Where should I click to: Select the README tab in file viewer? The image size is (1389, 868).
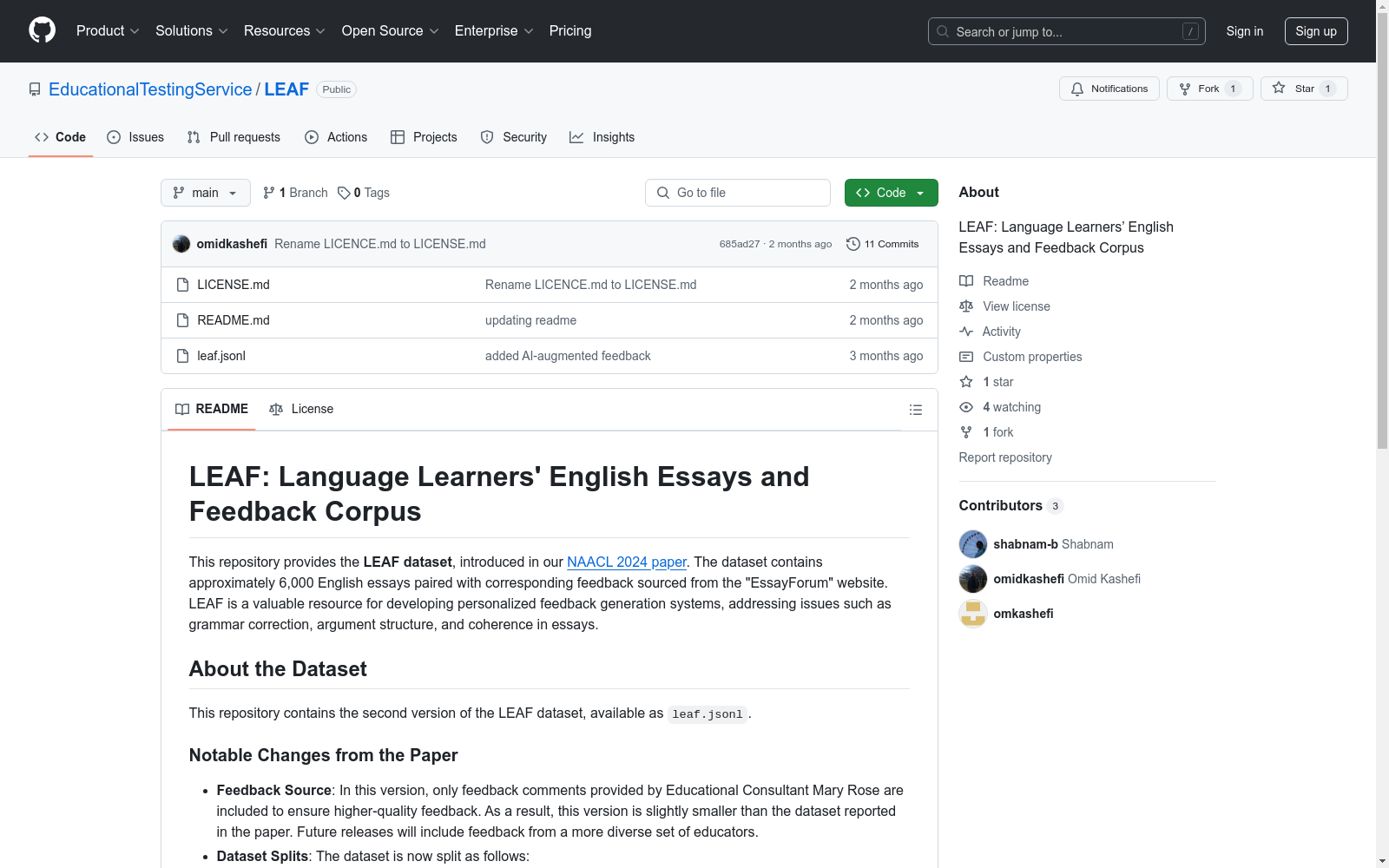(212, 409)
